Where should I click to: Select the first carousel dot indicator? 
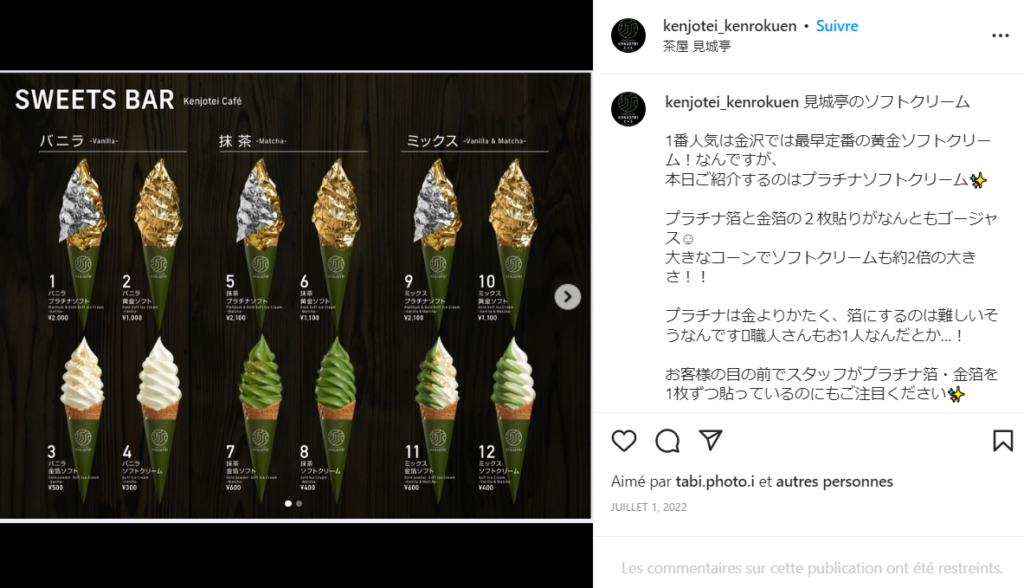coord(288,504)
